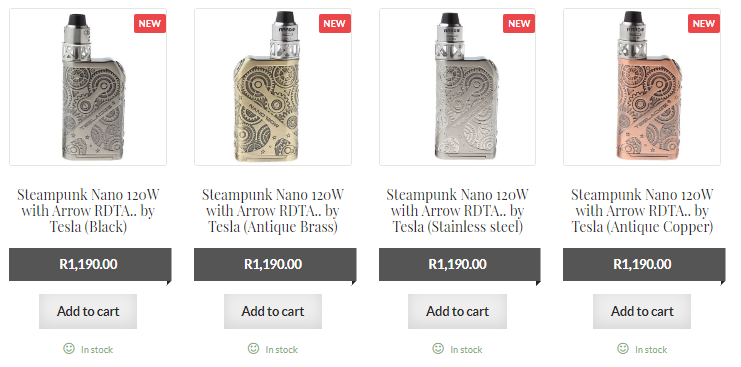Image resolution: width=741 pixels, height=367 pixels.
Task: Open Steampunk Nano 120W (Stainless steel) title link
Action: point(457,211)
